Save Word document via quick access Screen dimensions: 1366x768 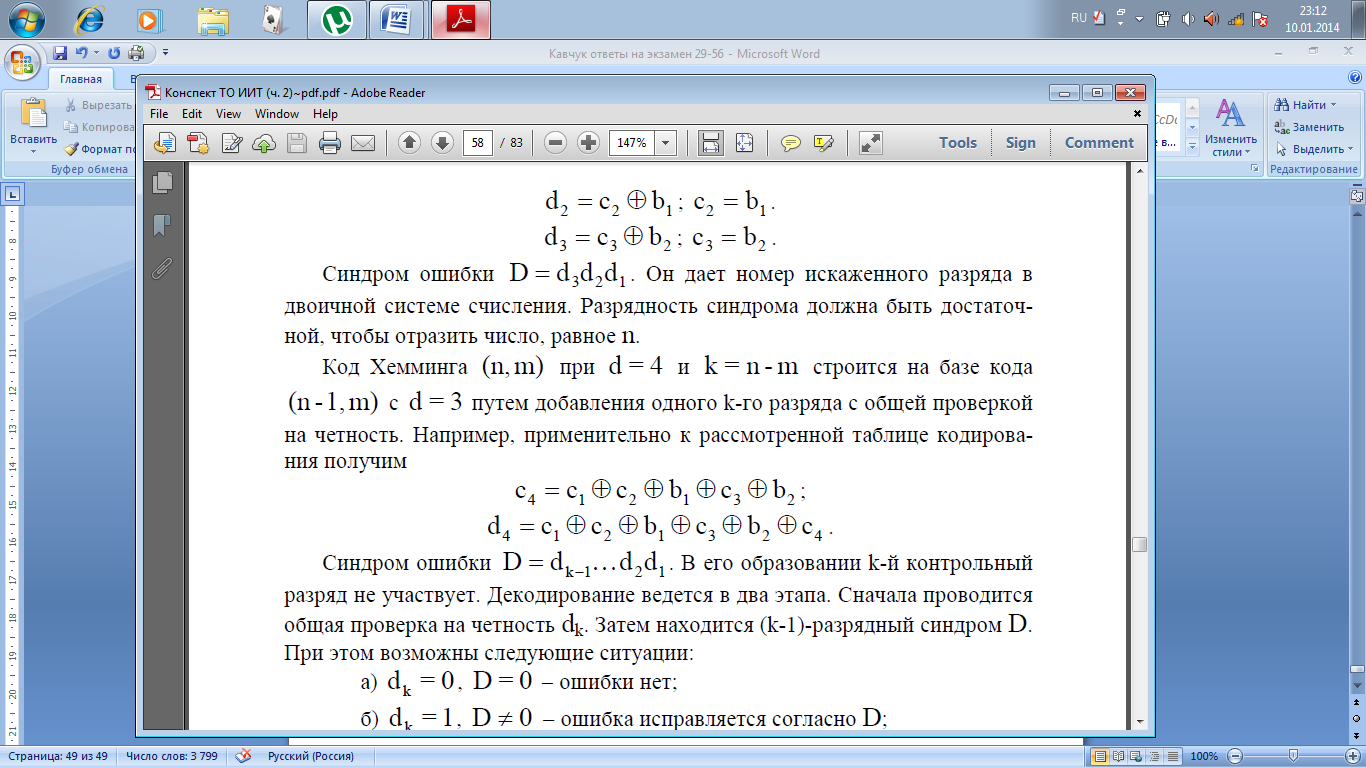point(60,53)
